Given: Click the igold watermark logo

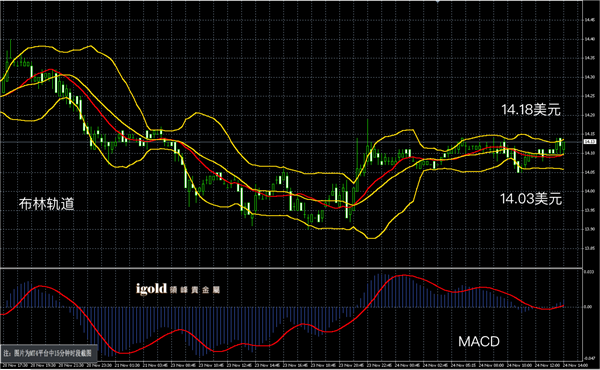Looking at the screenshot, I should (178, 289).
